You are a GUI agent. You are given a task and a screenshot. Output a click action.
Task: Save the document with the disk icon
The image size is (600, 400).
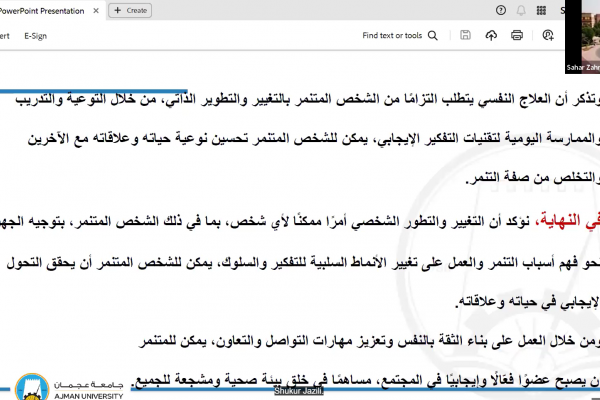tap(464, 35)
